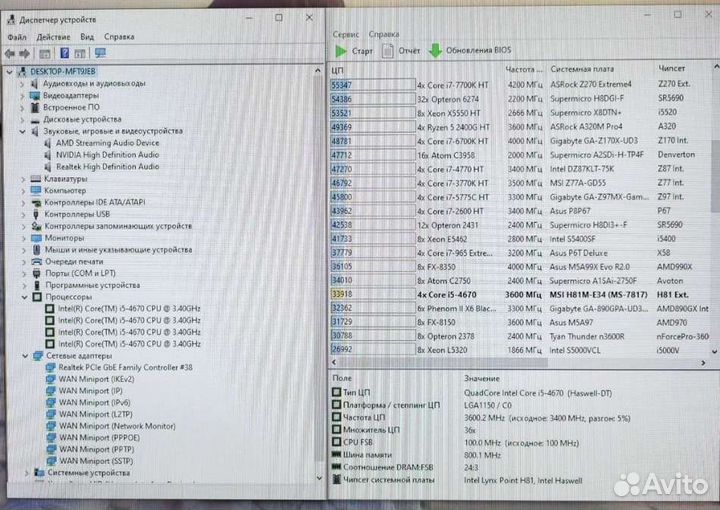Screen dimensions: 720x510
Task: Go back using Device Manager back arrow
Action: tap(10, 54)
